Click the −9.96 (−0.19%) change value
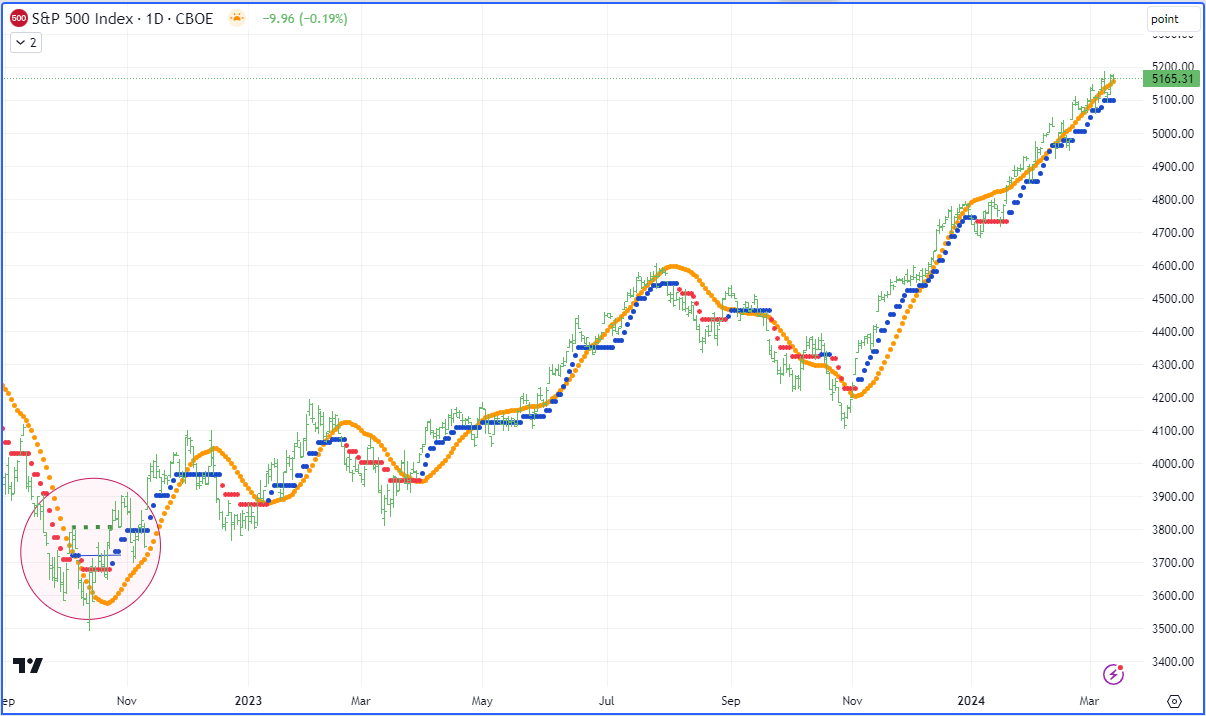The height and width of the screenshot is (716, 1206). 305,19
